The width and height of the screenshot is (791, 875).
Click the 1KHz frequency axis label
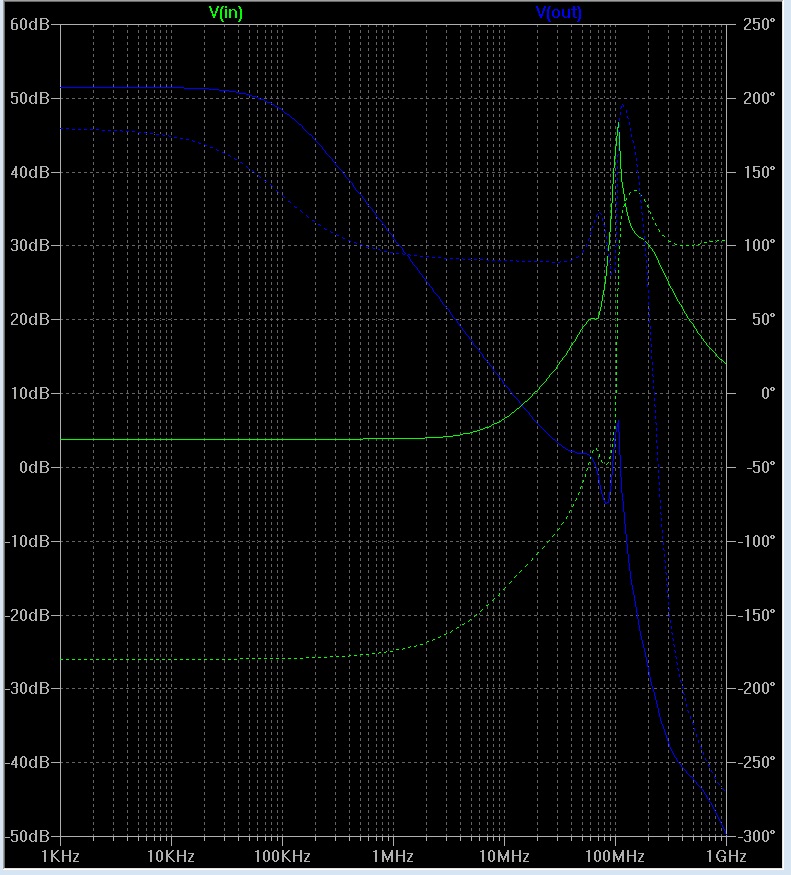pyautogui.click(x=60, y=856)
